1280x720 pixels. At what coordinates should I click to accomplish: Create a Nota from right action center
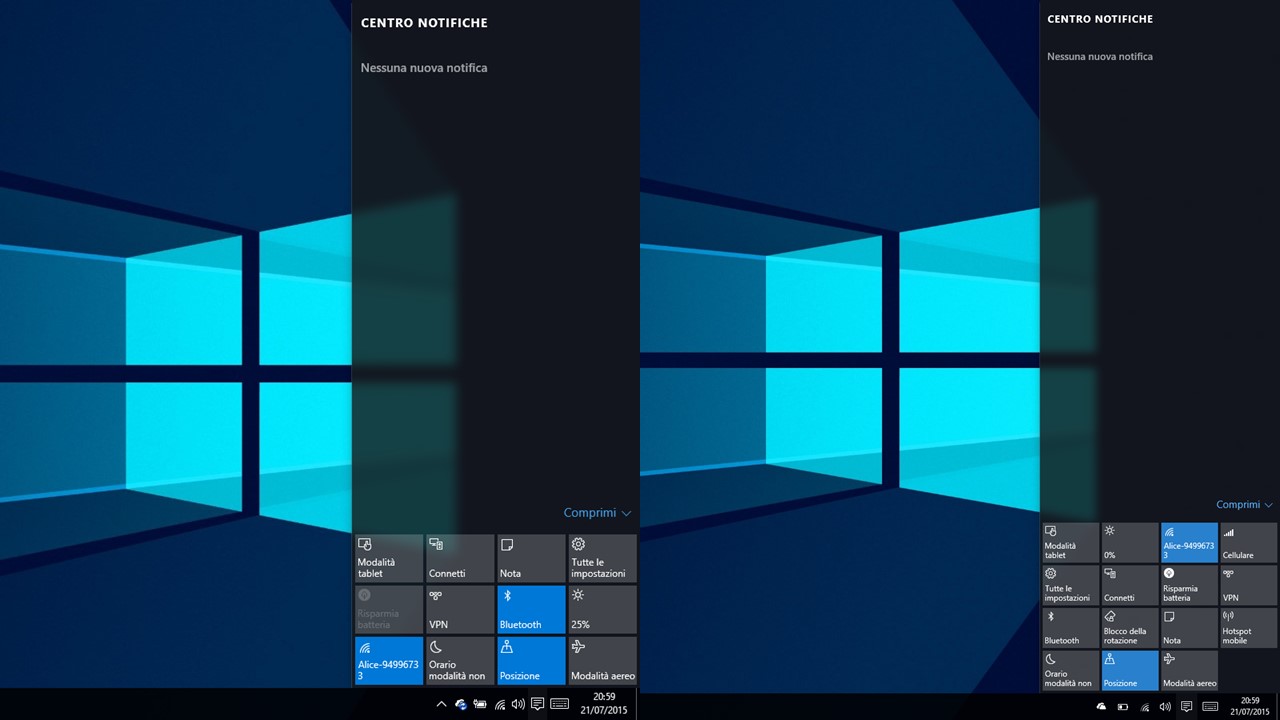click(x=1189, y=628)
